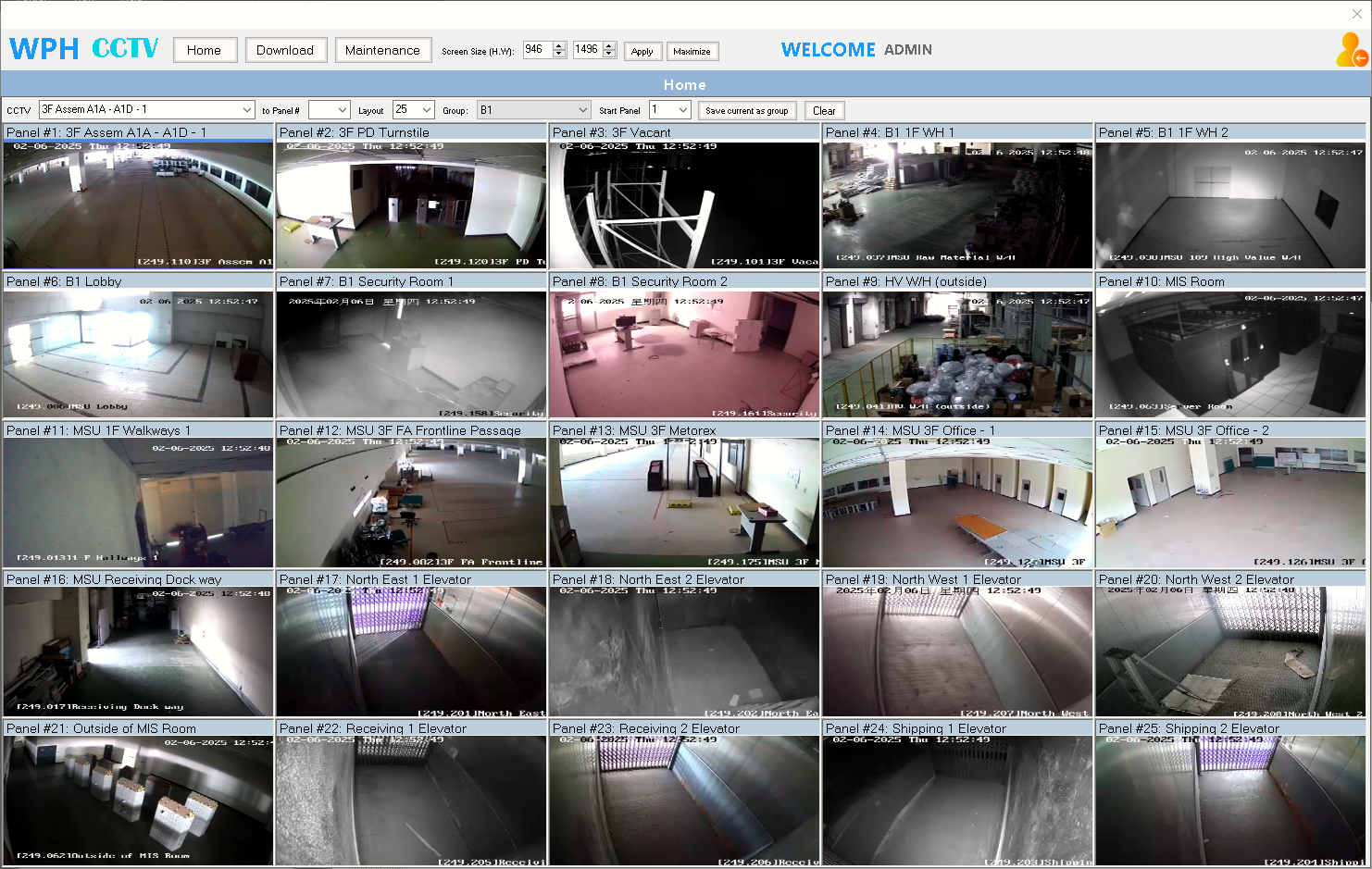Close the window with the X button
The image size is (1372, 869).
pos(1356,14)
